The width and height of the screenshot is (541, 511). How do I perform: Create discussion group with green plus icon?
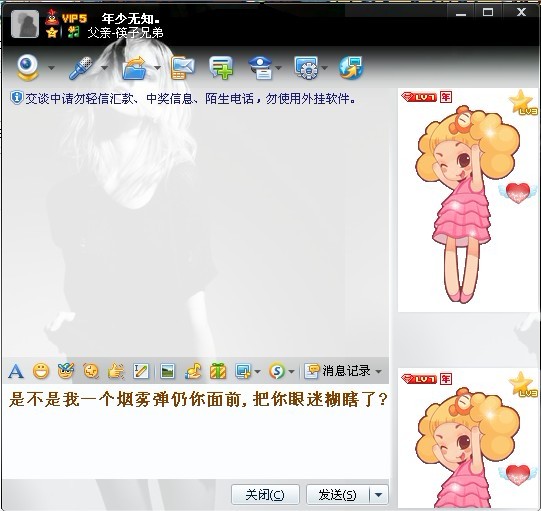[x=221, y=68]
